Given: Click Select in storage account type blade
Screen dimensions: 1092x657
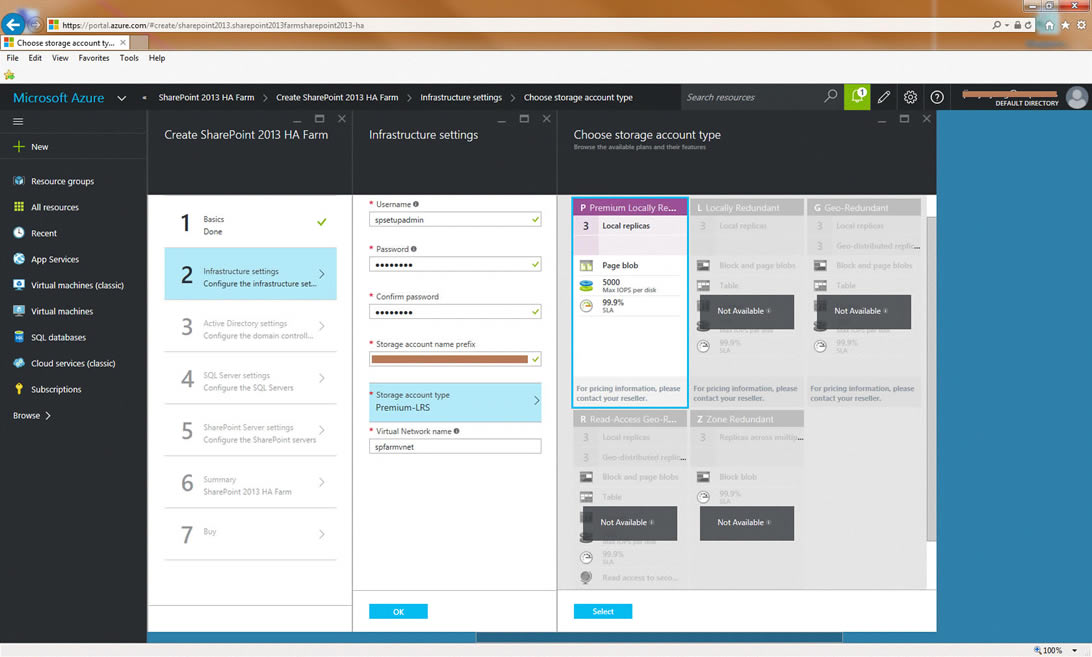Looking at the screenshot, I should [x=603, y=611].
